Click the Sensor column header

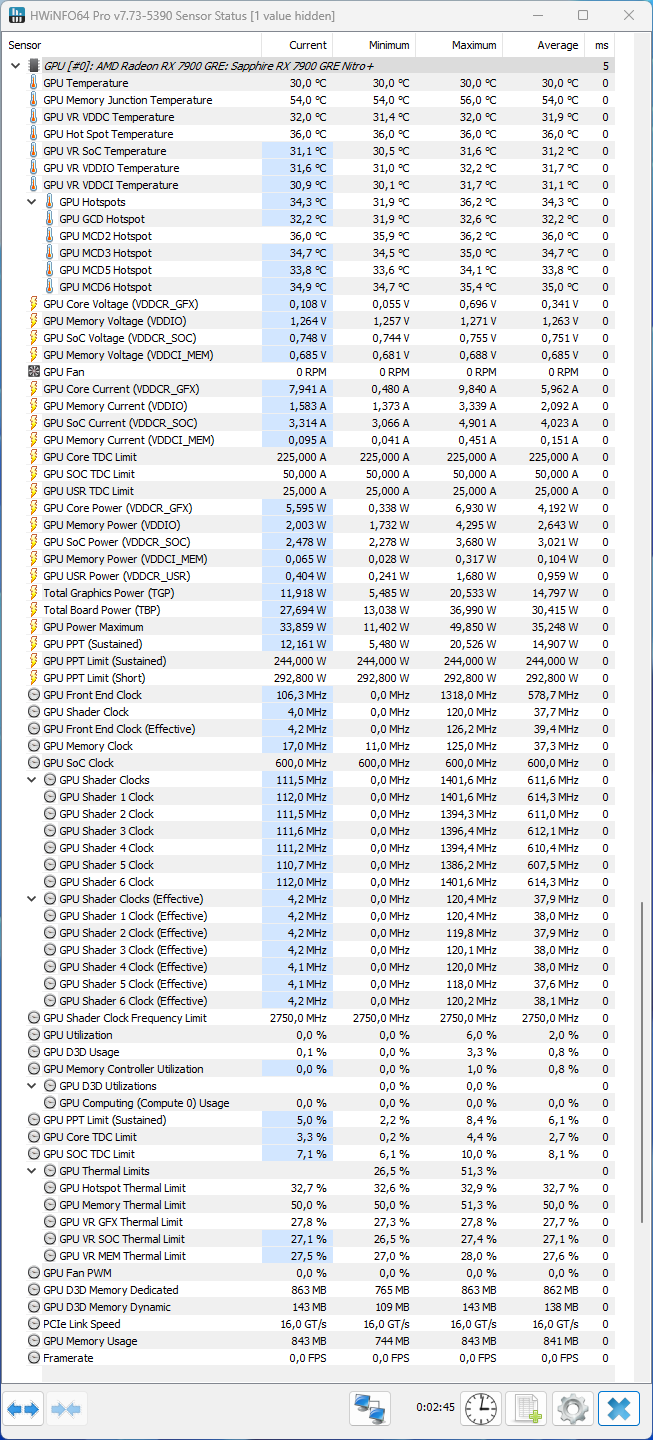(131, 45)
